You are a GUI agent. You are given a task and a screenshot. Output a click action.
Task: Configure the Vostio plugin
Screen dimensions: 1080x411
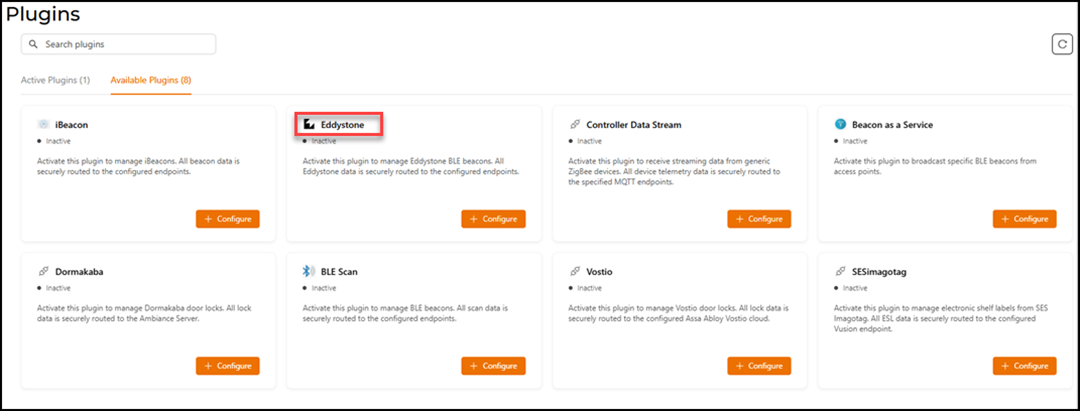click(x=759, y=366)
